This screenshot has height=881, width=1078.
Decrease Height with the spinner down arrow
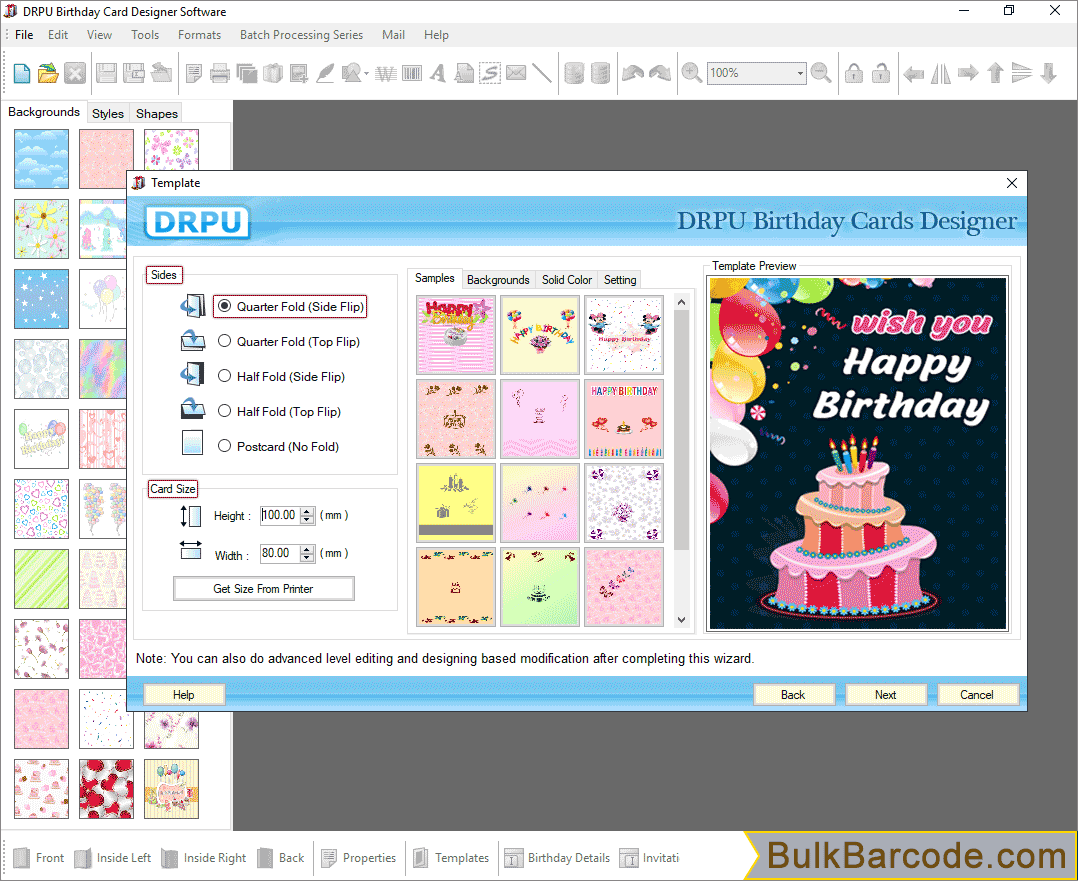[307, 519]
